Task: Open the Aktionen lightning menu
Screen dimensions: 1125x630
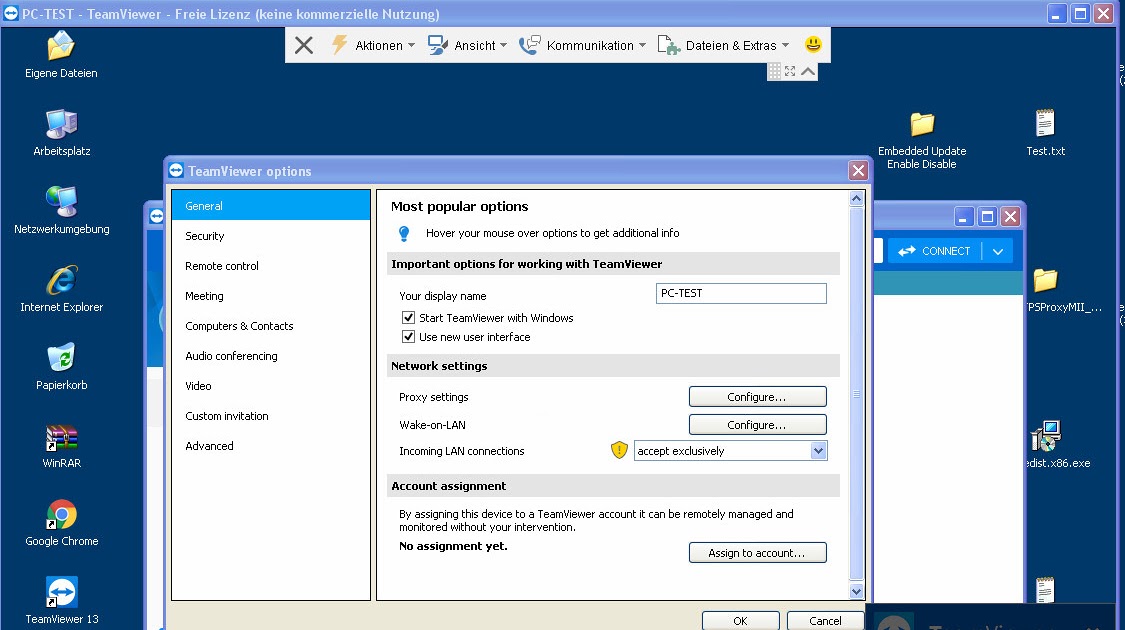Action: (x=373, y=45)
